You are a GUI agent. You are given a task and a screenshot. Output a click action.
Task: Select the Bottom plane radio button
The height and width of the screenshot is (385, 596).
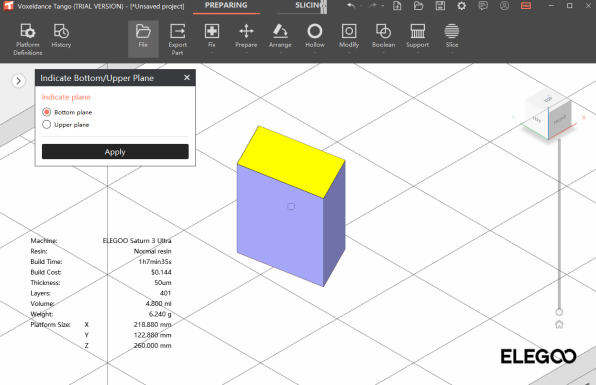tap(46, 112)
